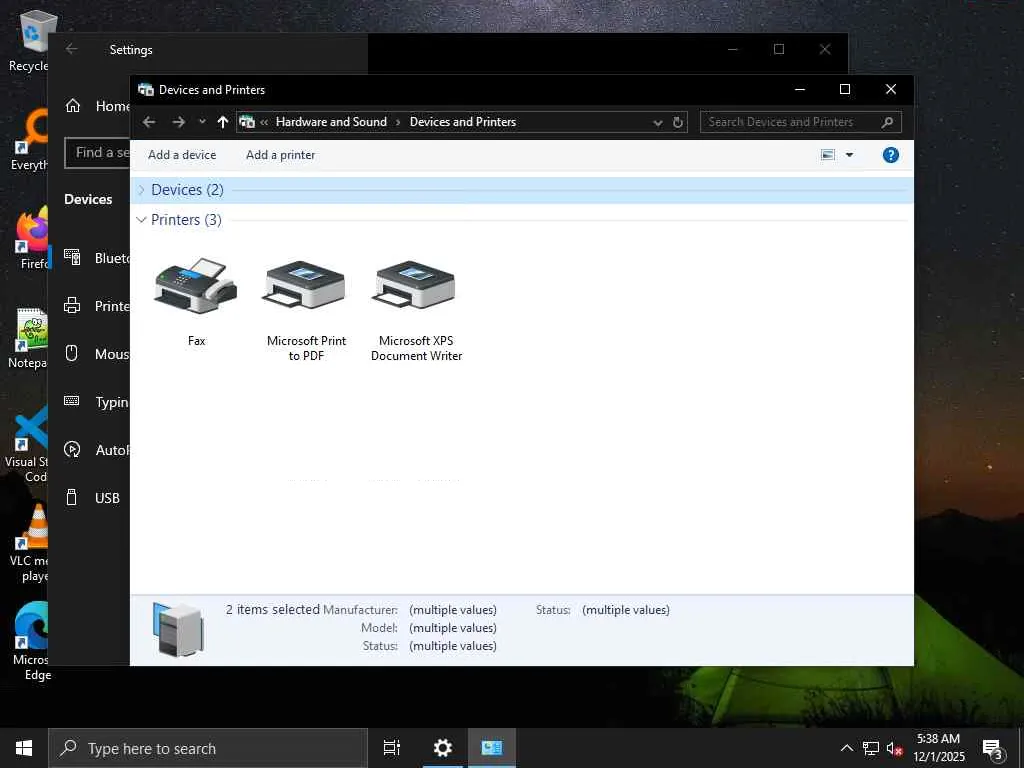The image size is (1024, 768).
Task: Open Task View on the taskbar
Action: click(x=392, y=748)
